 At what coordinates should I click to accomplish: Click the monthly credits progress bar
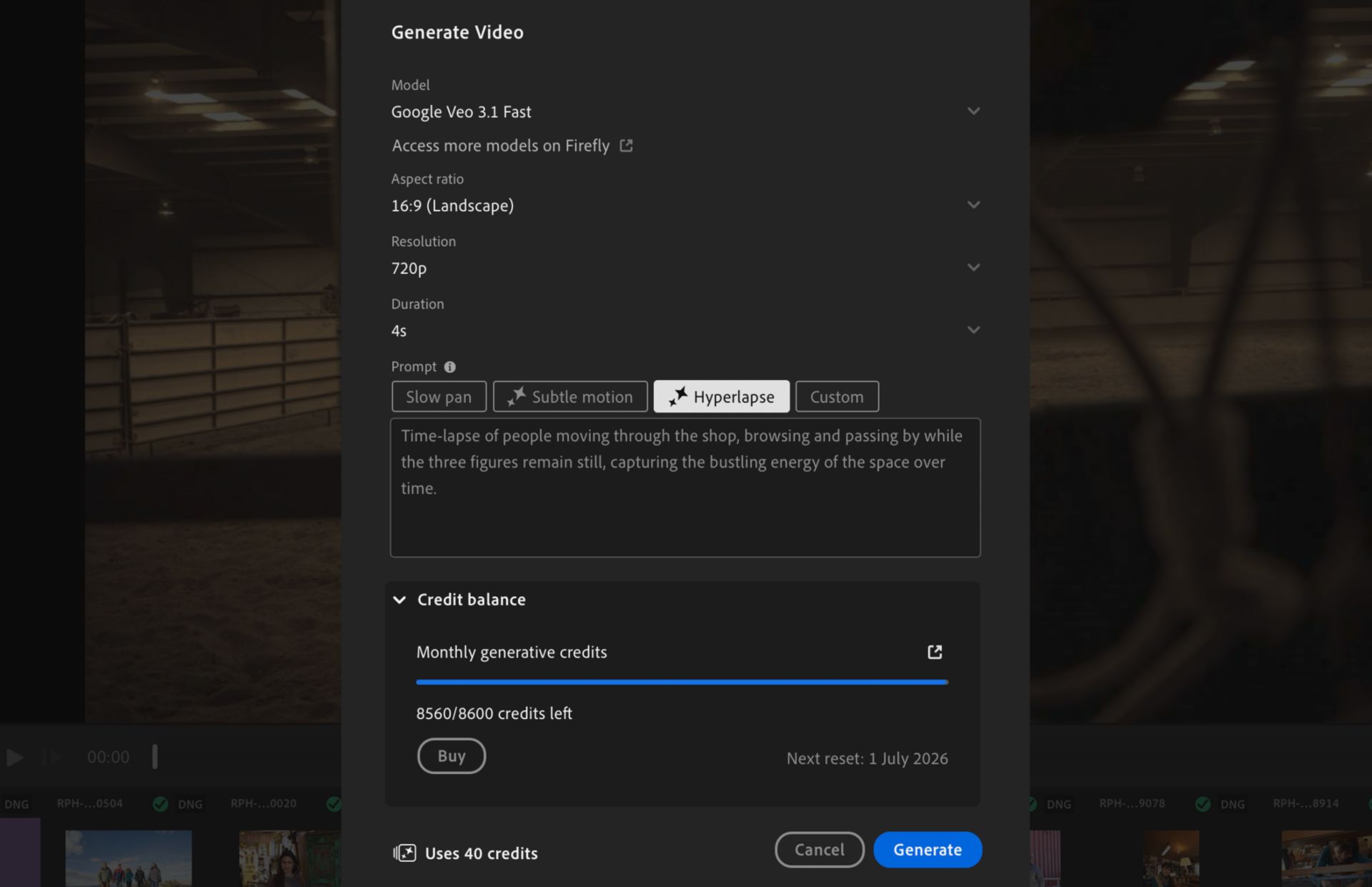pos(682,682)
